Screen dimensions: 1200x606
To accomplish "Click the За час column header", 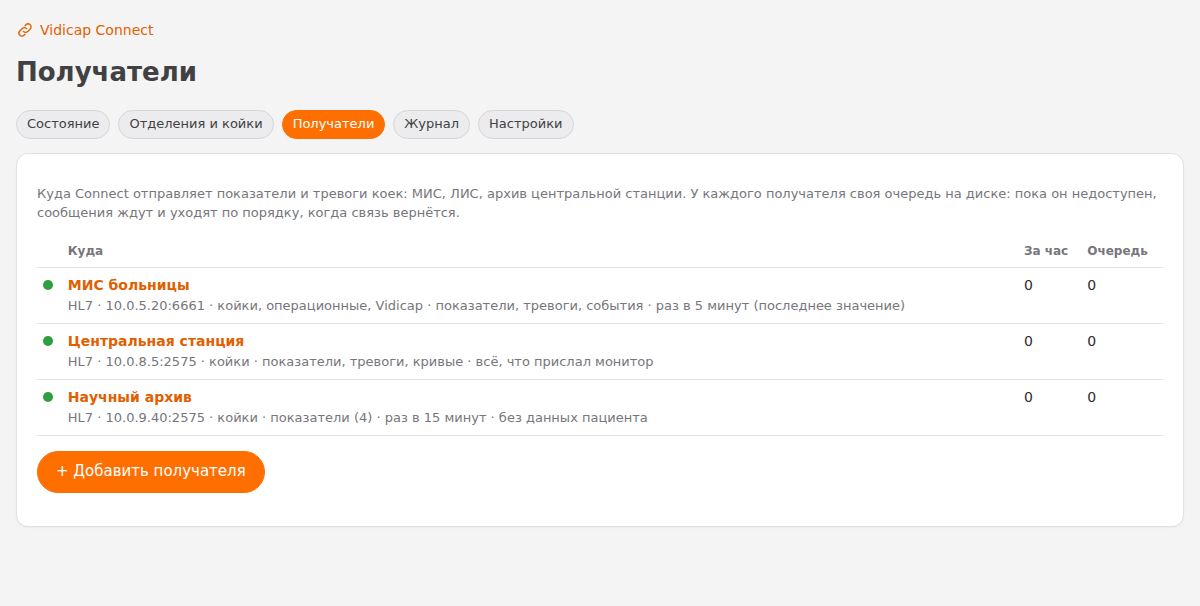I will 1046,251.
